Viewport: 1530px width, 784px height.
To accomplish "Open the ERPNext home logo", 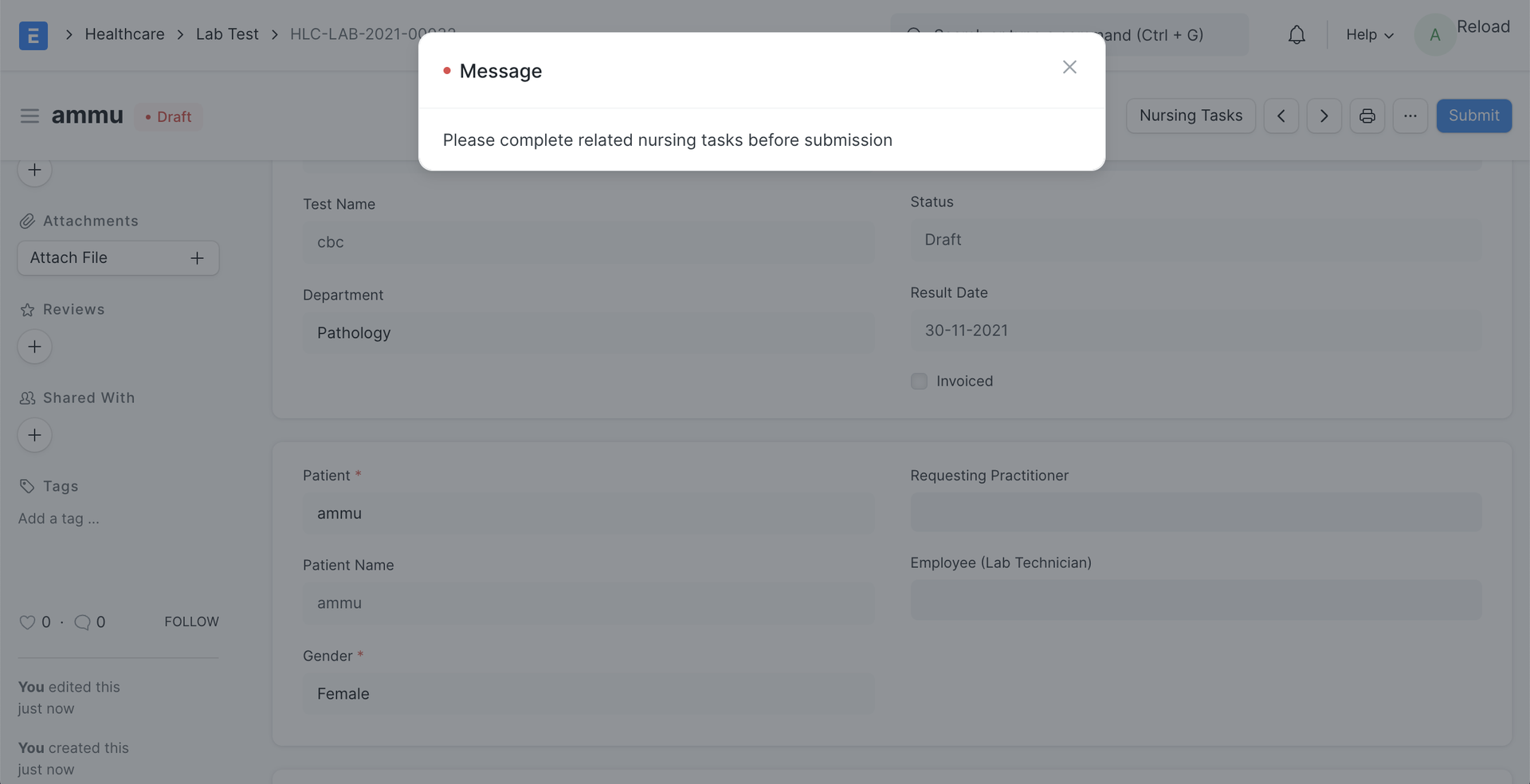I will click(33, 35).
